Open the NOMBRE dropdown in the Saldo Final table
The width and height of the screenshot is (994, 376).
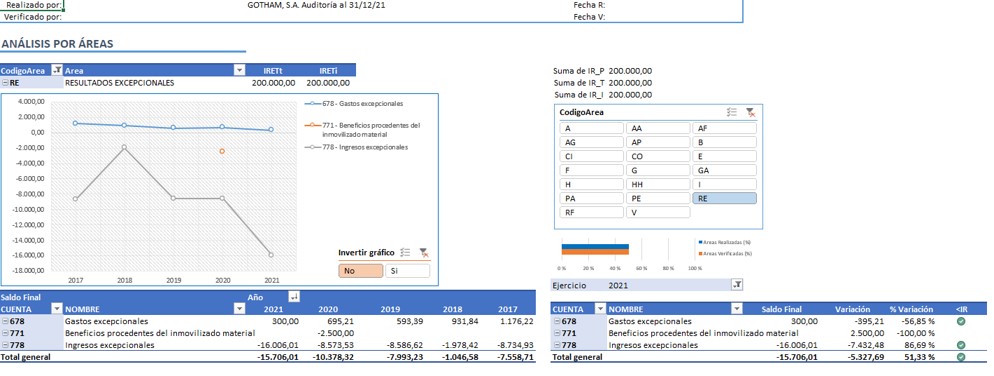point(239,309)
